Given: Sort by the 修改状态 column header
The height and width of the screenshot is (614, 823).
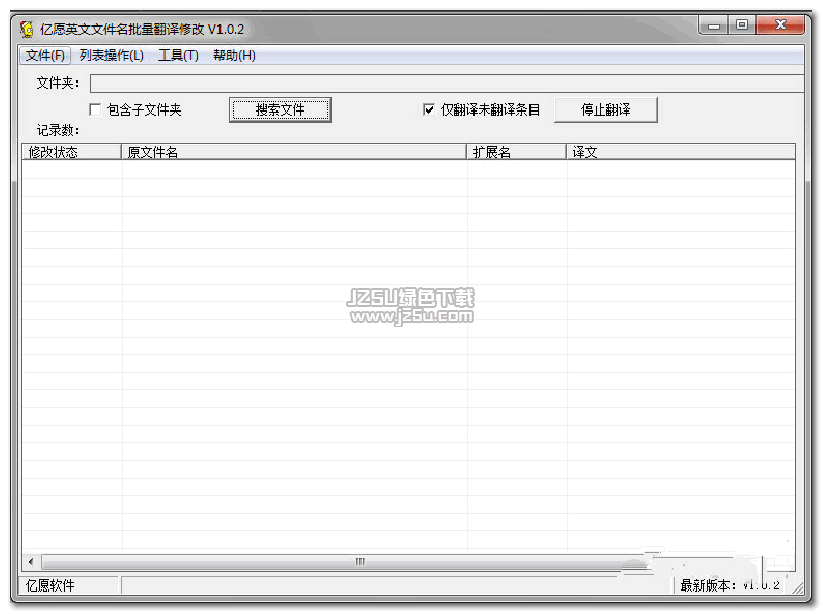Looking at the screenshot, I should 71,152.
